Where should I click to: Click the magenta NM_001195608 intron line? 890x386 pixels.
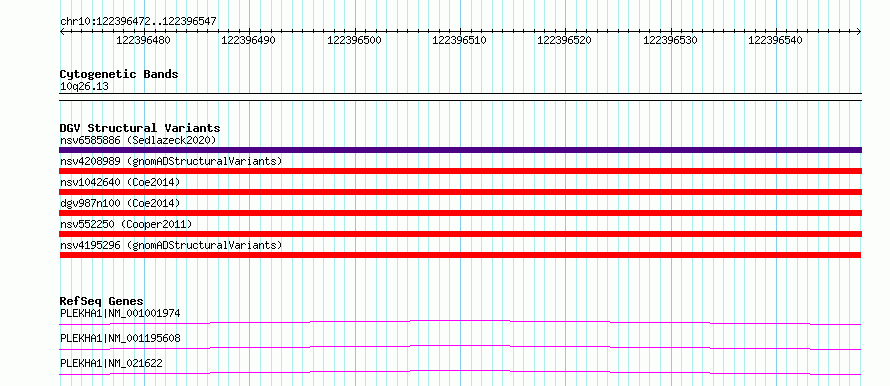click(x=461, y=347)
